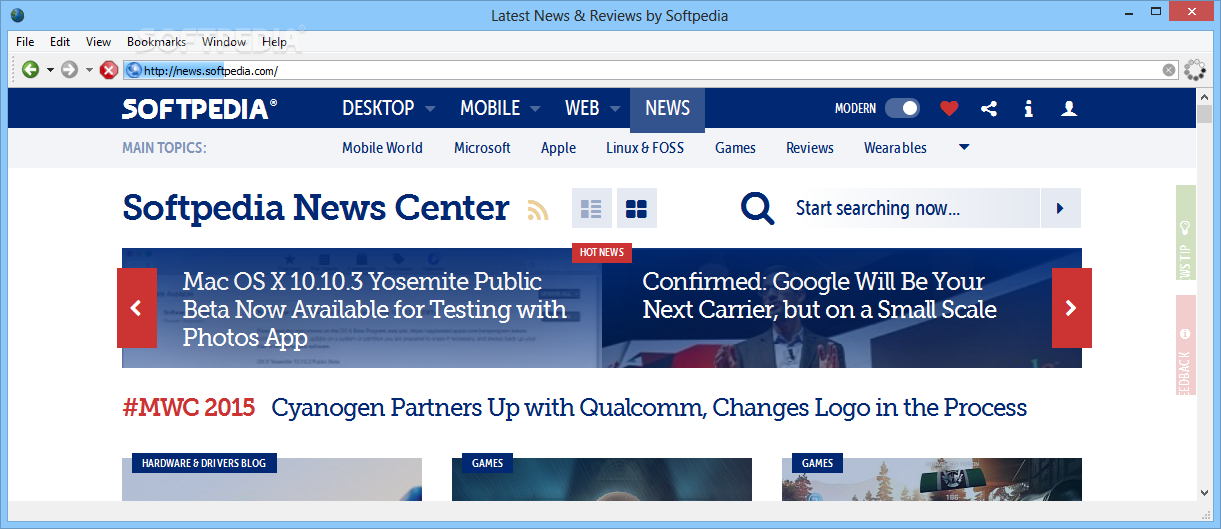Click the scrollbar up arrow

point(1205,95)
